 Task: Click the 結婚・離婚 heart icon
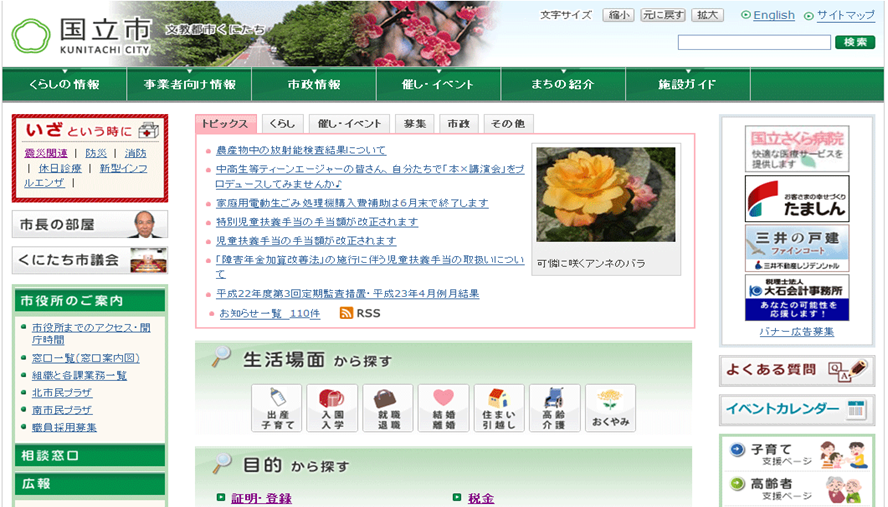[443, 408]
